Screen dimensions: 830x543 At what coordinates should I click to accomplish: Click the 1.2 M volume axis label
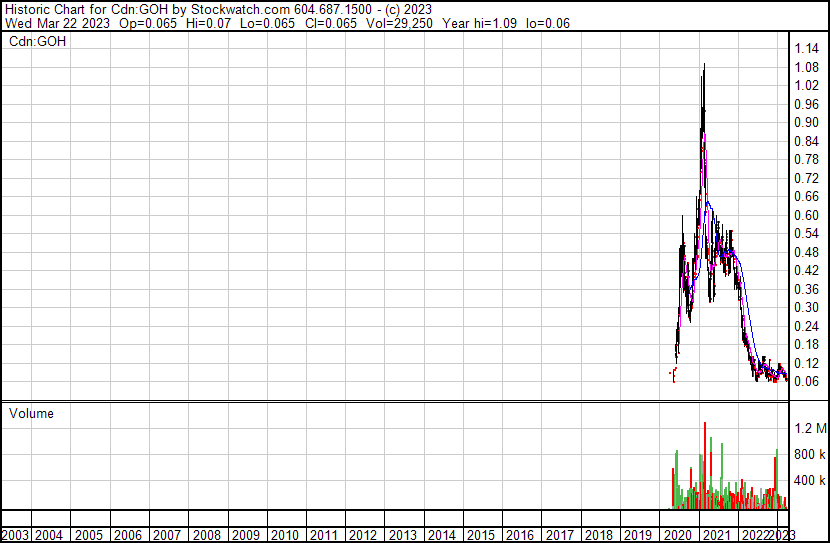[810, 429]
